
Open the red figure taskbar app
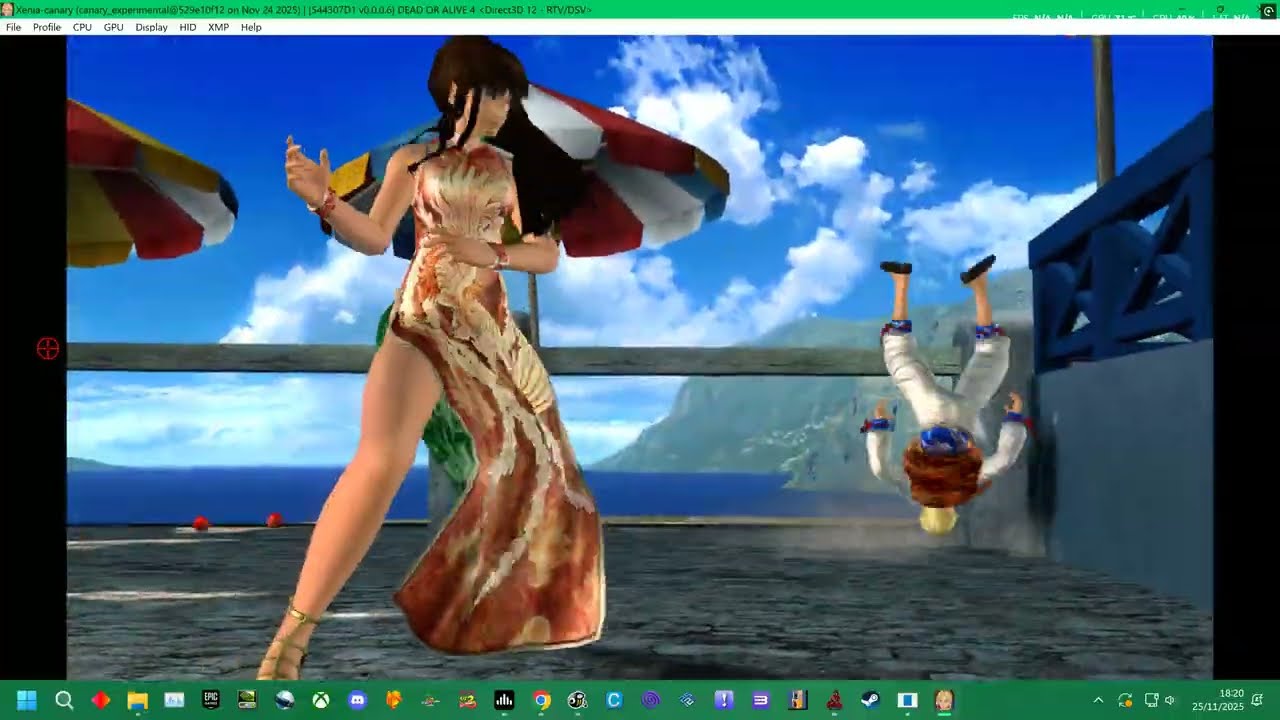[x=834, y=700]
